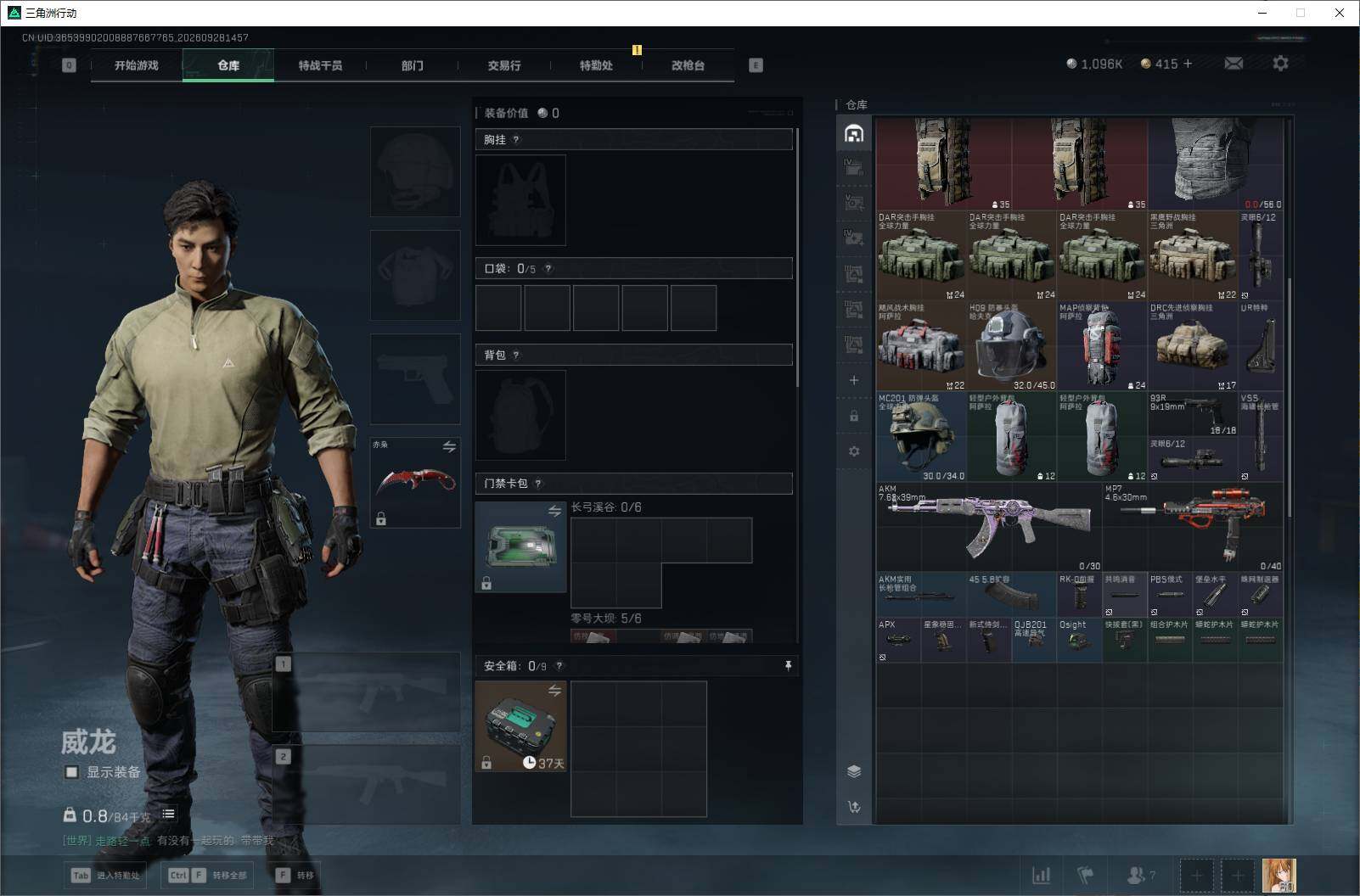Click the 进入特勤处 button
Screen dimensions: 1360x896
coord(105,875)
